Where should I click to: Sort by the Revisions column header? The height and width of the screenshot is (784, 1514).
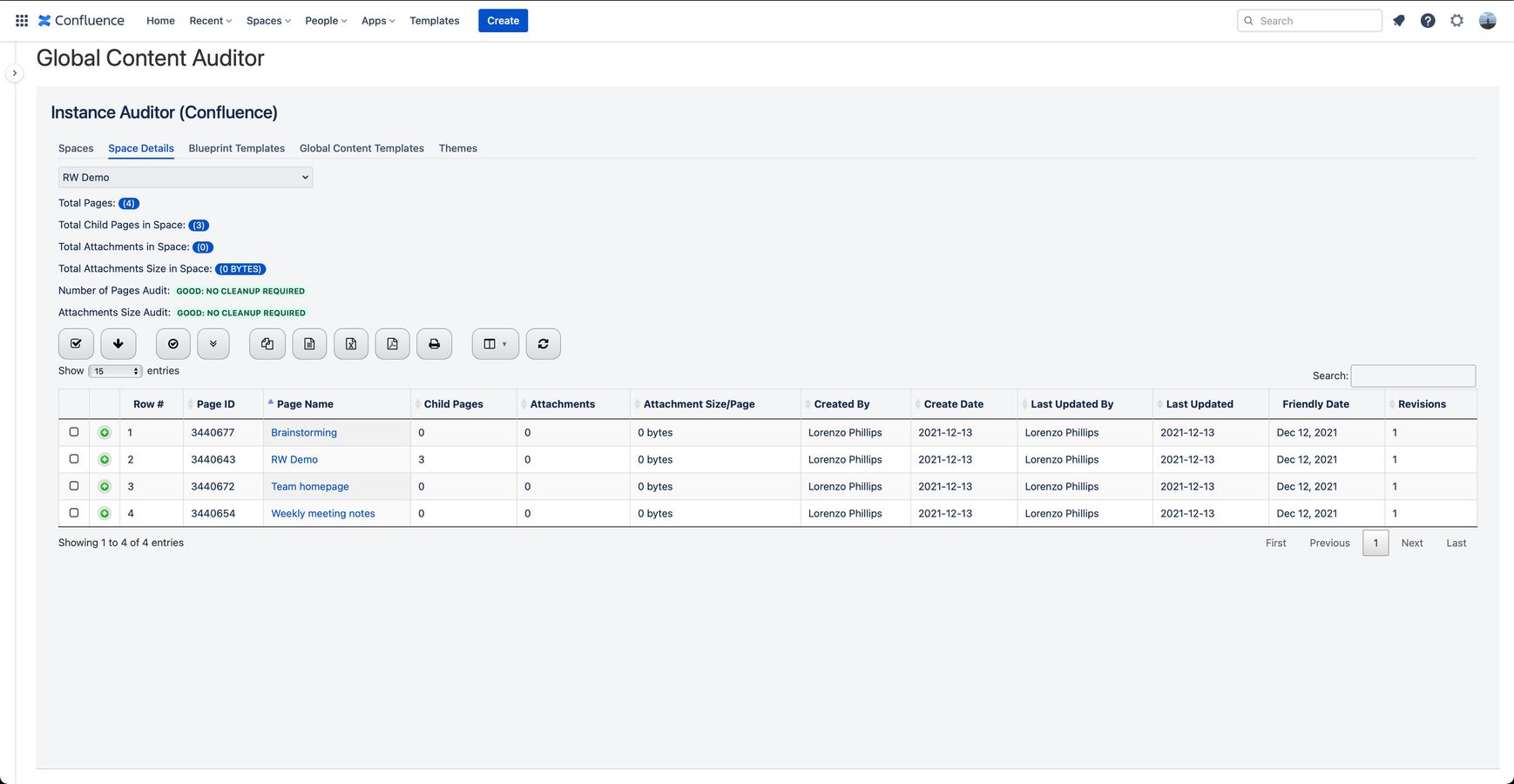point(1431,404)
